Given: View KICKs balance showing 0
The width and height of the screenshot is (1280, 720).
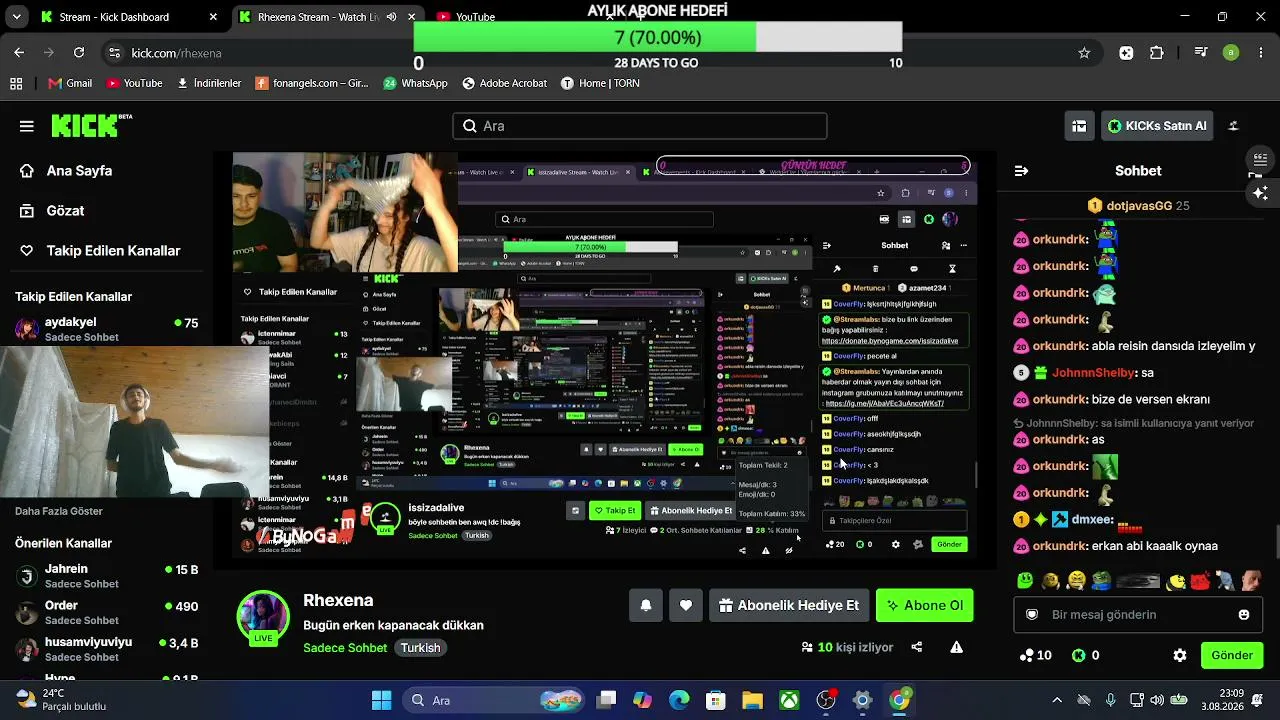Looking at the screenshot, I should point(1086,655).
